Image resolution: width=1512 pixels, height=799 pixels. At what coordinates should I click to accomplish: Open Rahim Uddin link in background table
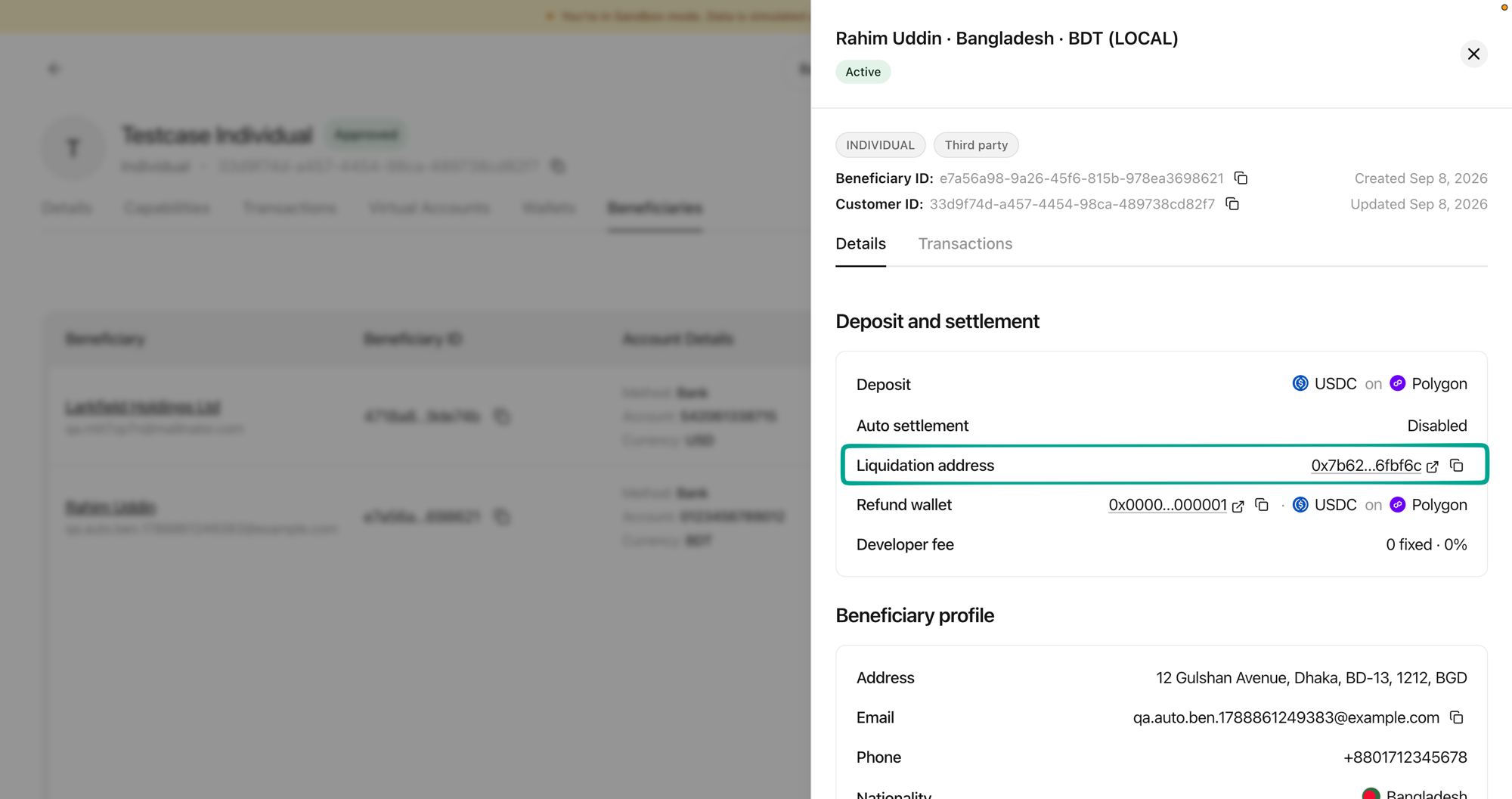[110, 507]
